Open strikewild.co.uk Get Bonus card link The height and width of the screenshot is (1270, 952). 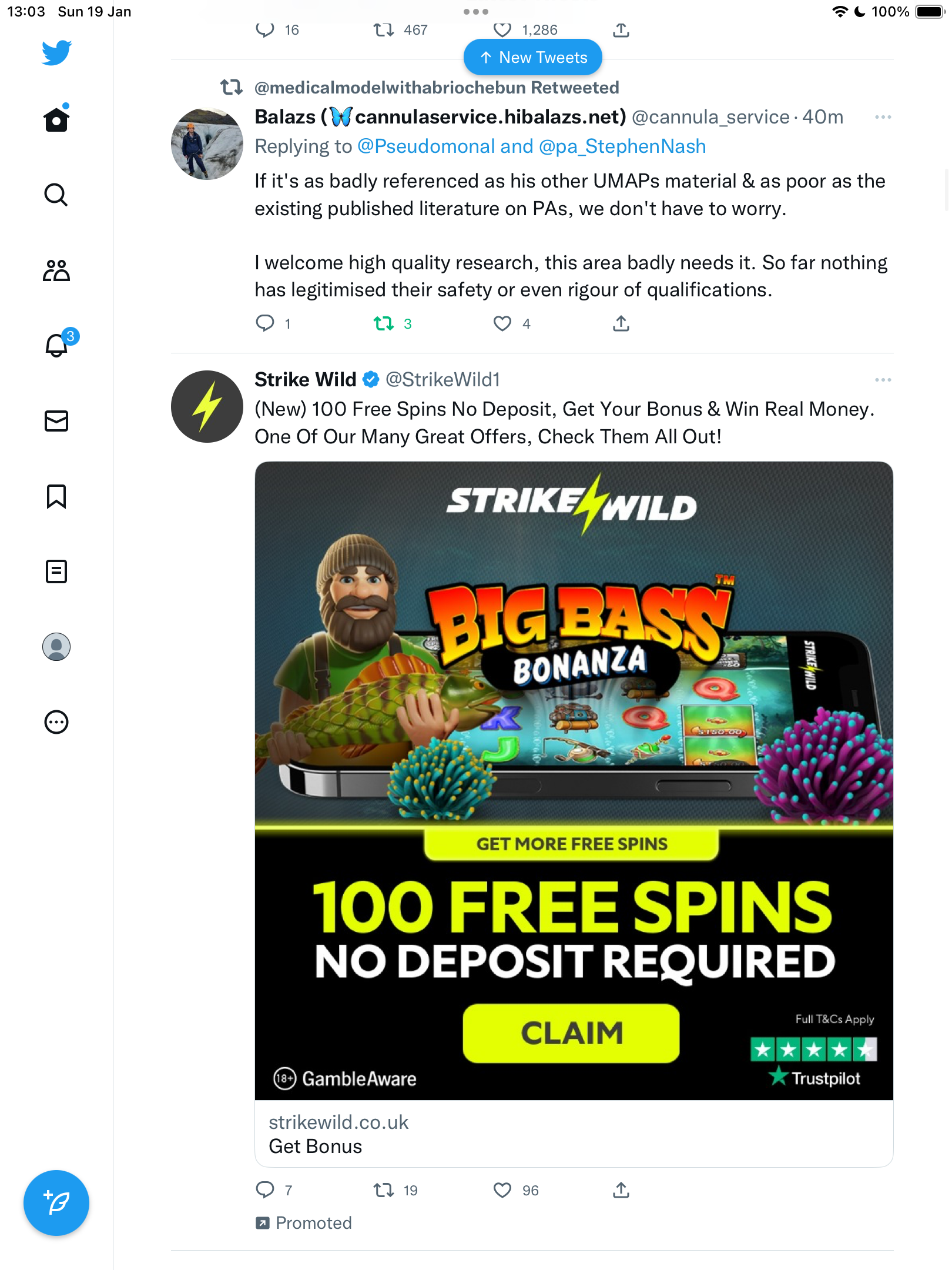pyautogui.click(x=574, y=1134)
